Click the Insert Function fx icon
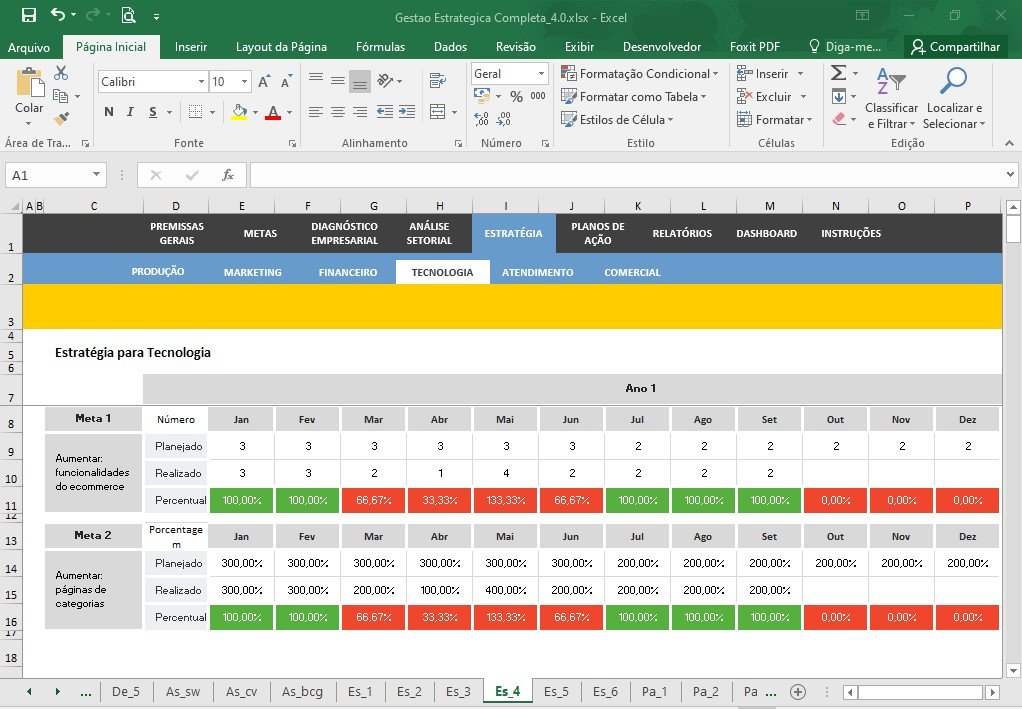Screen dimensions: 1022x709 [x=227, y=175]
